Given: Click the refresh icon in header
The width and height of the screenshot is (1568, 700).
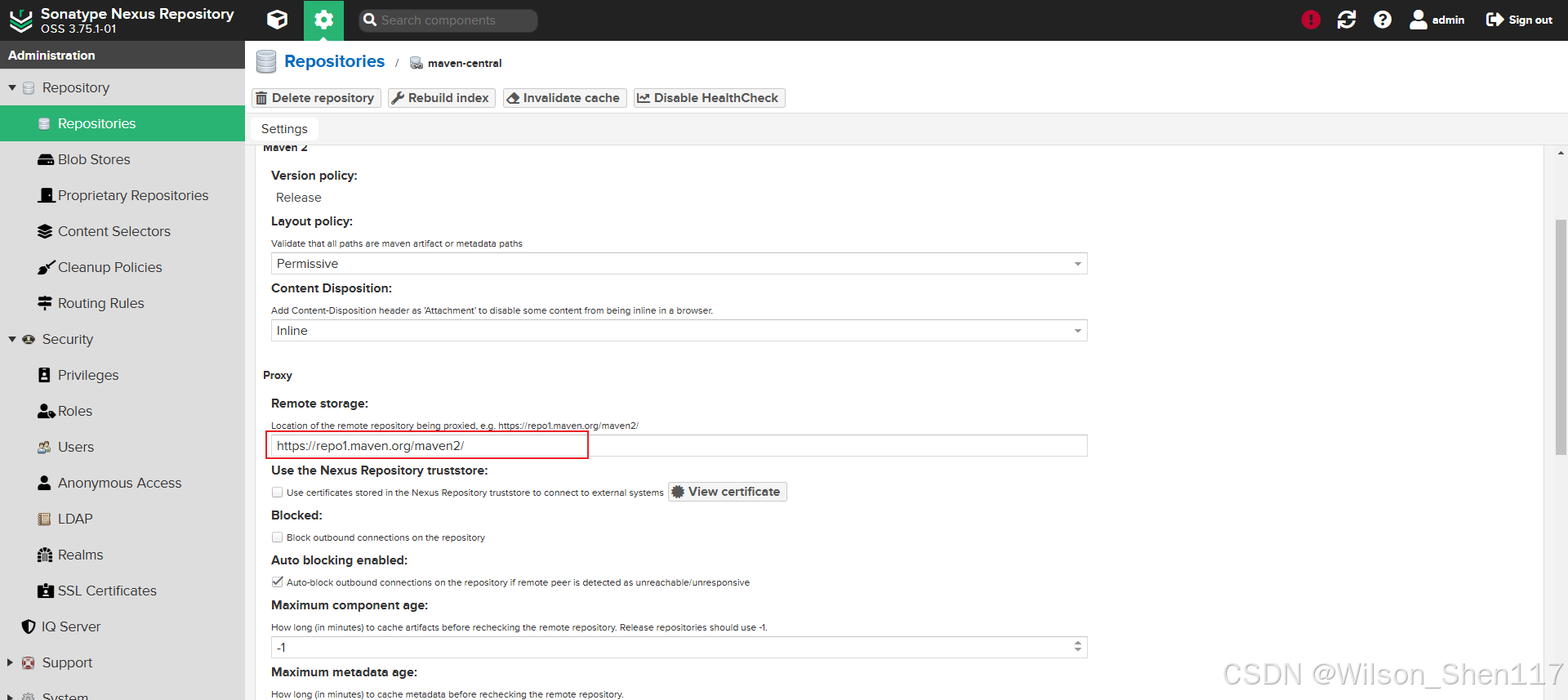Looking at the screenshot, I should (1347, 20).
